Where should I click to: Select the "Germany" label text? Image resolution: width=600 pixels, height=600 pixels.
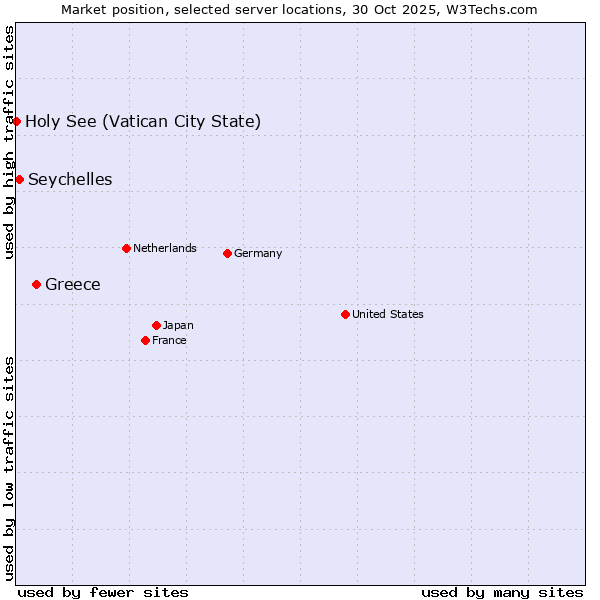258,254
